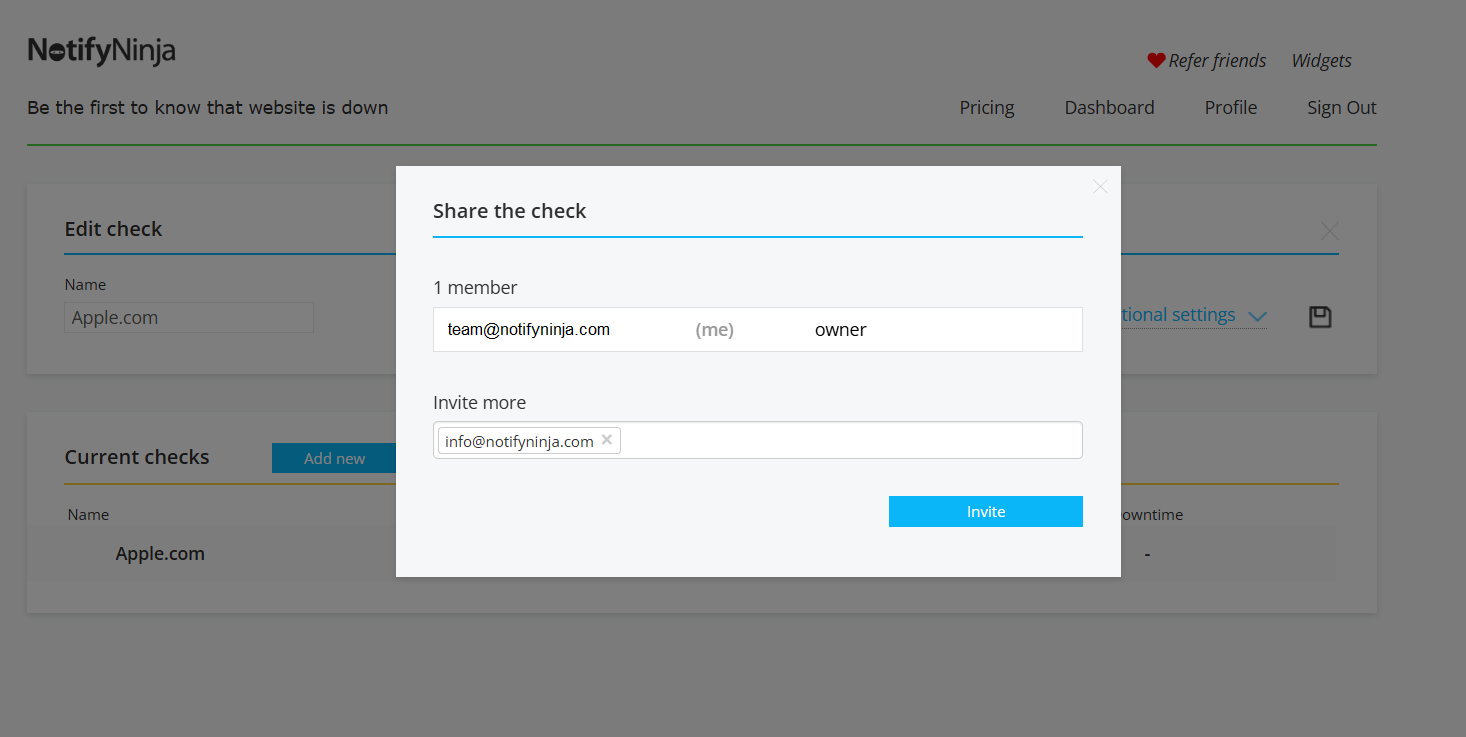1466x737 pixels.
Task: Save the check with floppy disk icon
Action: tap(1320, 317)
